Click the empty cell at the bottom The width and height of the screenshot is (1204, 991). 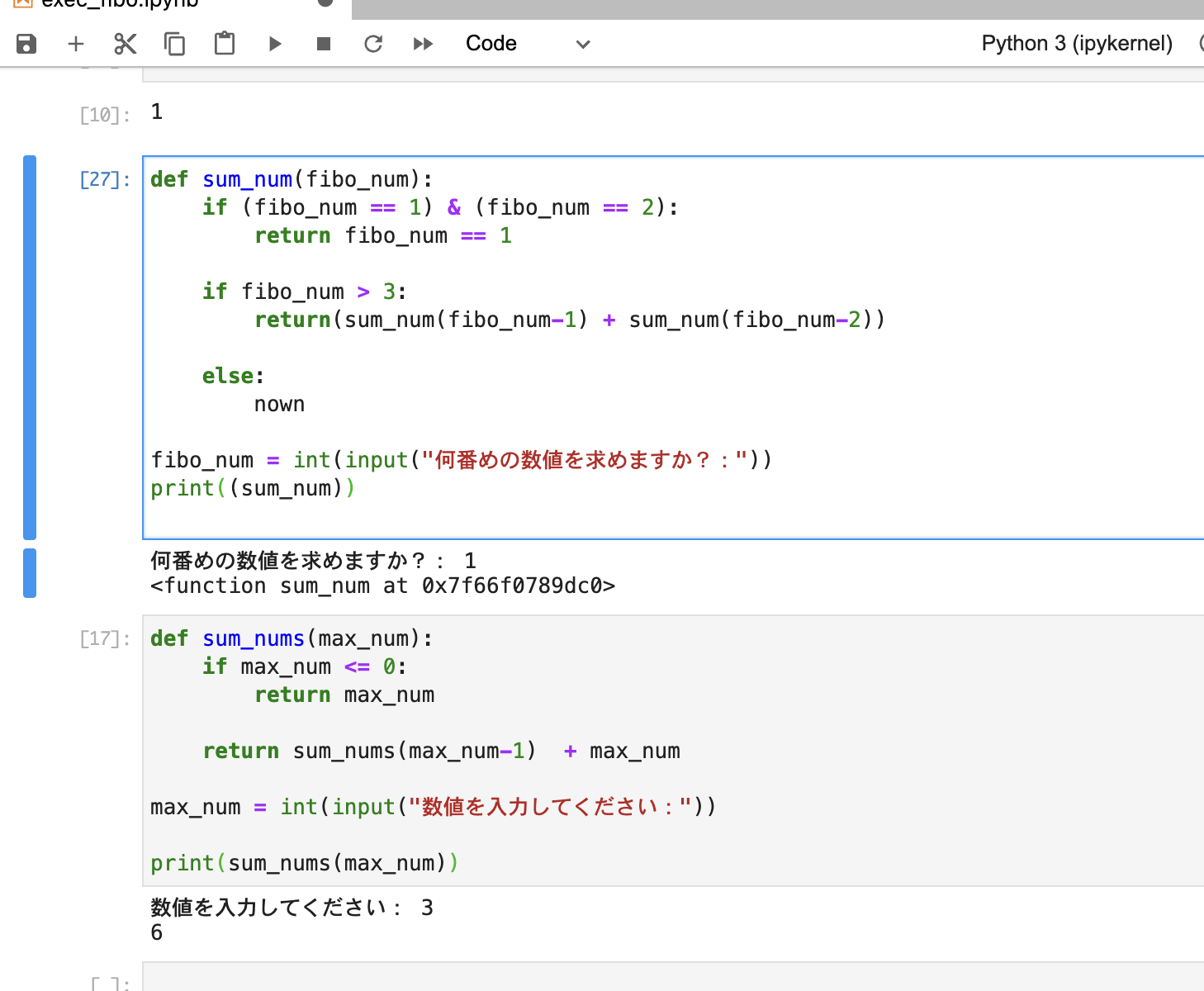pos(673,977)
